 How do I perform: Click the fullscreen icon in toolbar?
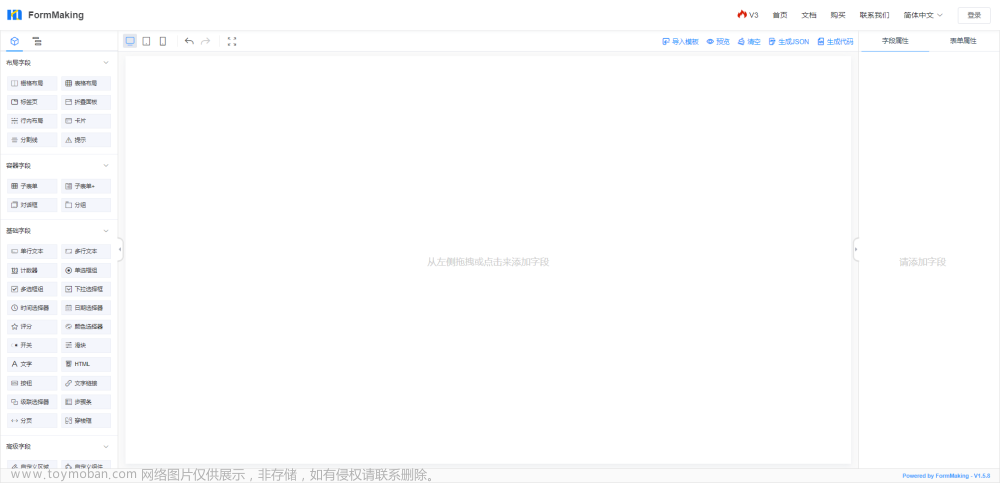tap(232, 41)
